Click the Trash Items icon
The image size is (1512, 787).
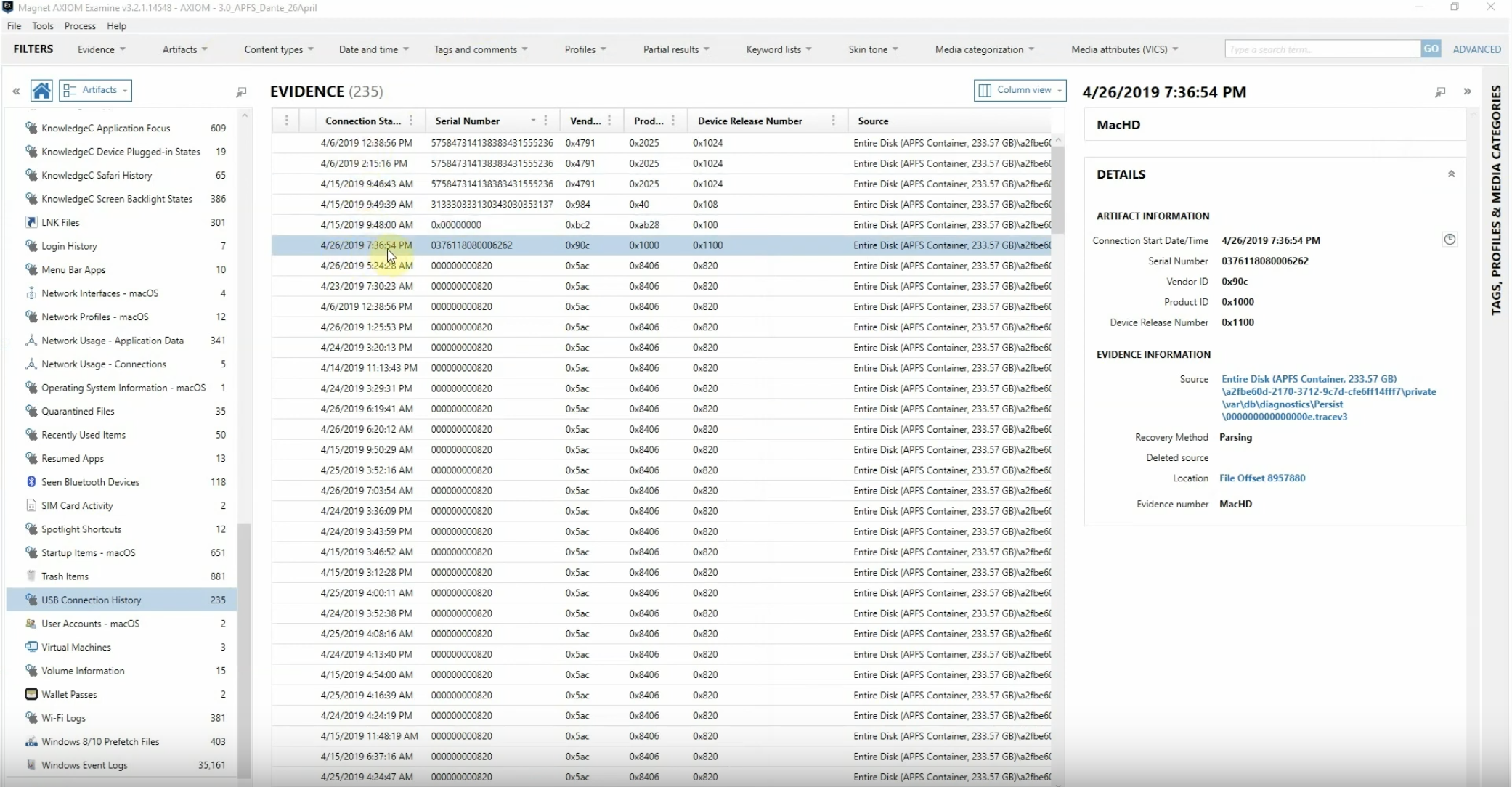pos(31,576)
